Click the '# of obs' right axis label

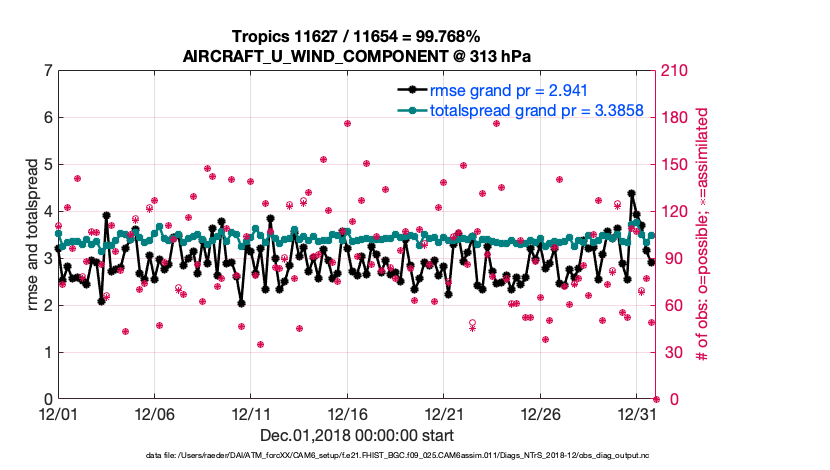(702, 235)
